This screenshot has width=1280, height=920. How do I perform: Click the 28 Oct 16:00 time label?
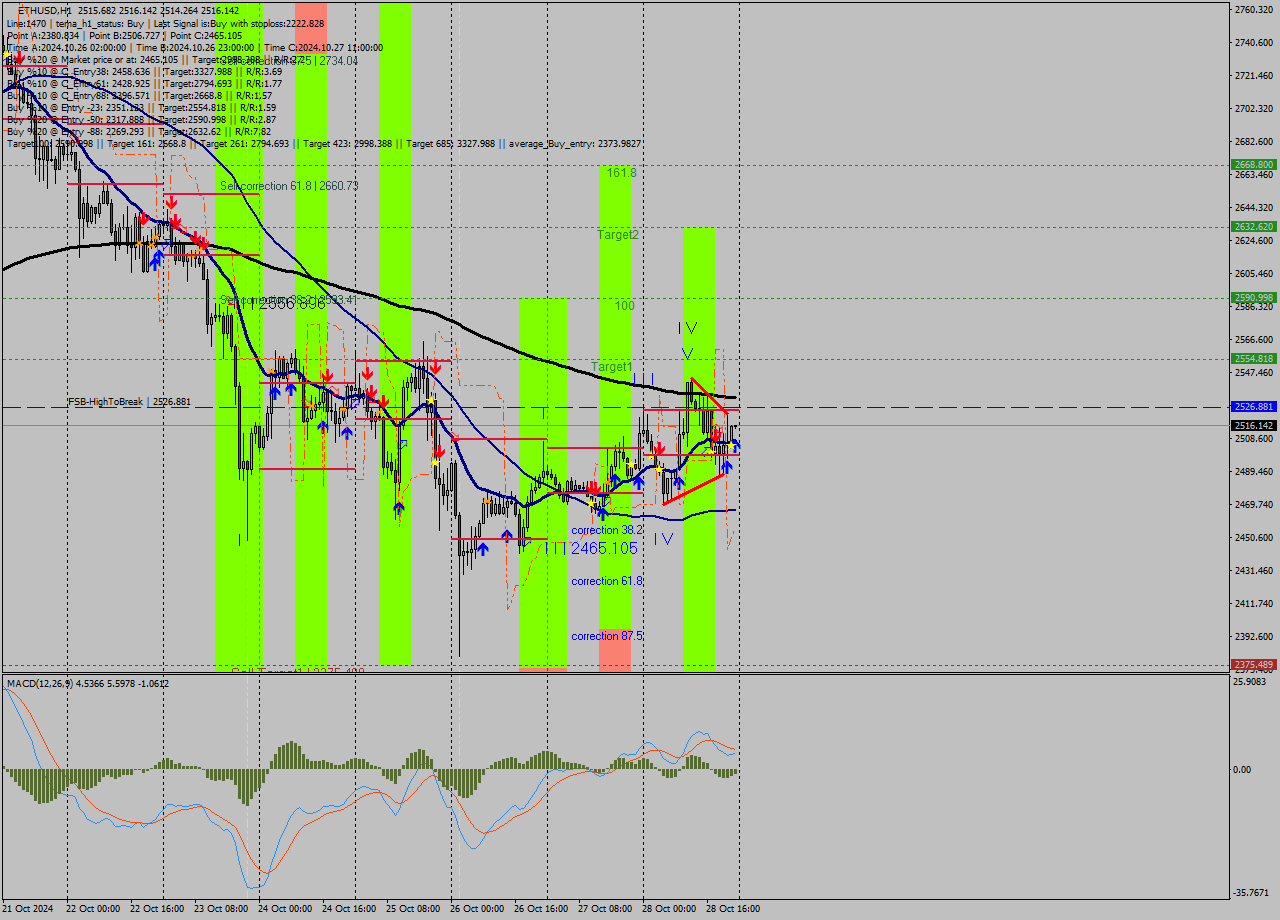[x=733, y=909]
